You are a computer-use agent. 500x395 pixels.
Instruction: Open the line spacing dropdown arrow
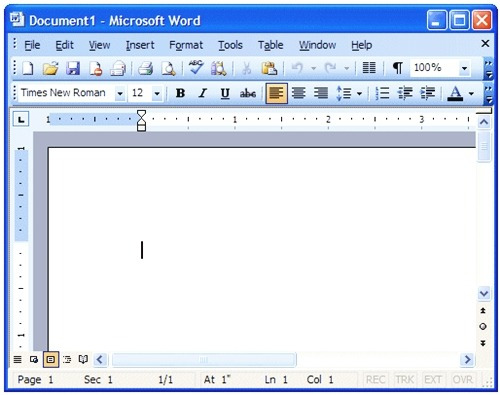[359, 93]
